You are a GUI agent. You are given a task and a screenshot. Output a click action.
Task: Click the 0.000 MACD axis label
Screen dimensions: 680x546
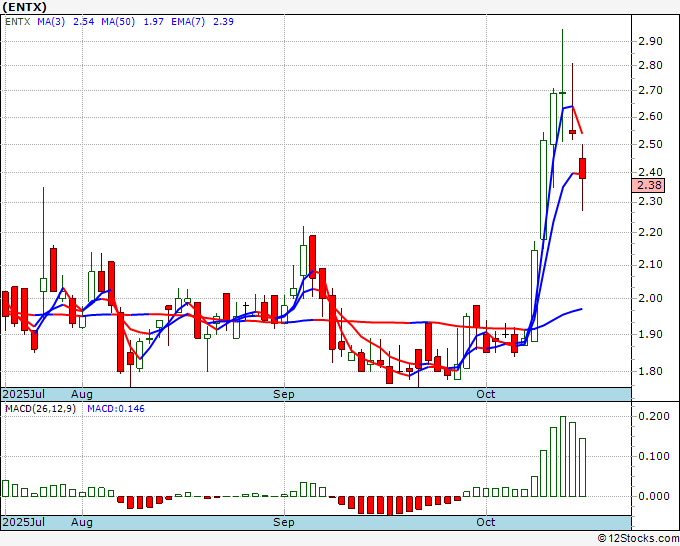click(x=654, y=496)
